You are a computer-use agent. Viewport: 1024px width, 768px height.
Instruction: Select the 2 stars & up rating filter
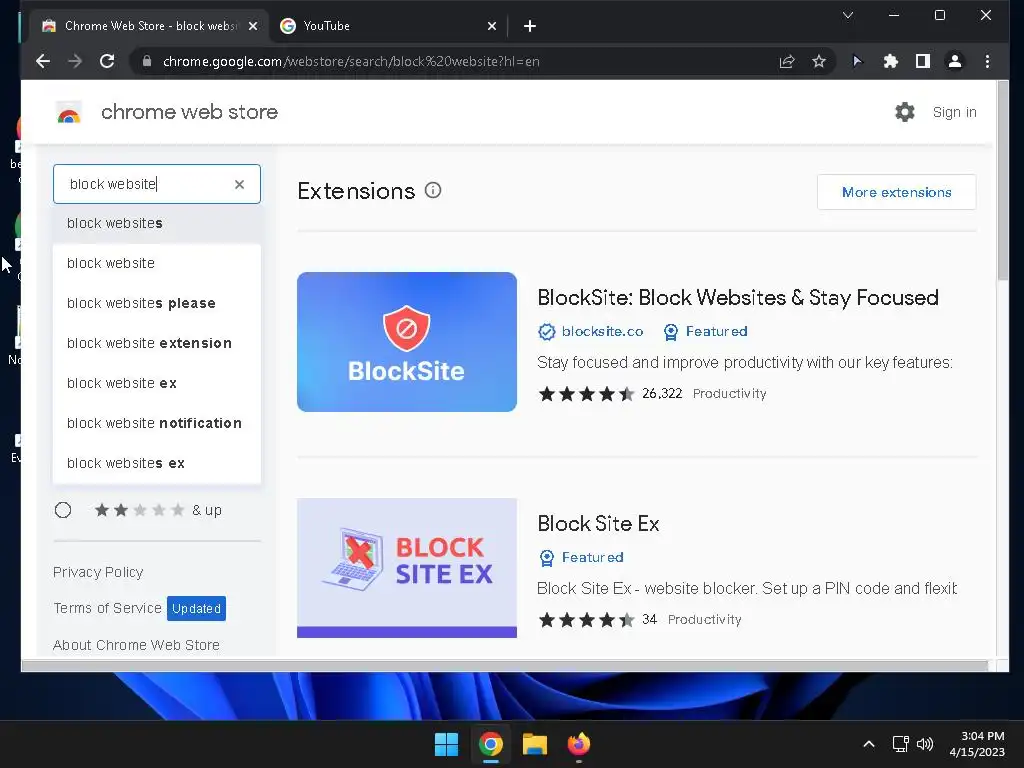coord(63,510)
